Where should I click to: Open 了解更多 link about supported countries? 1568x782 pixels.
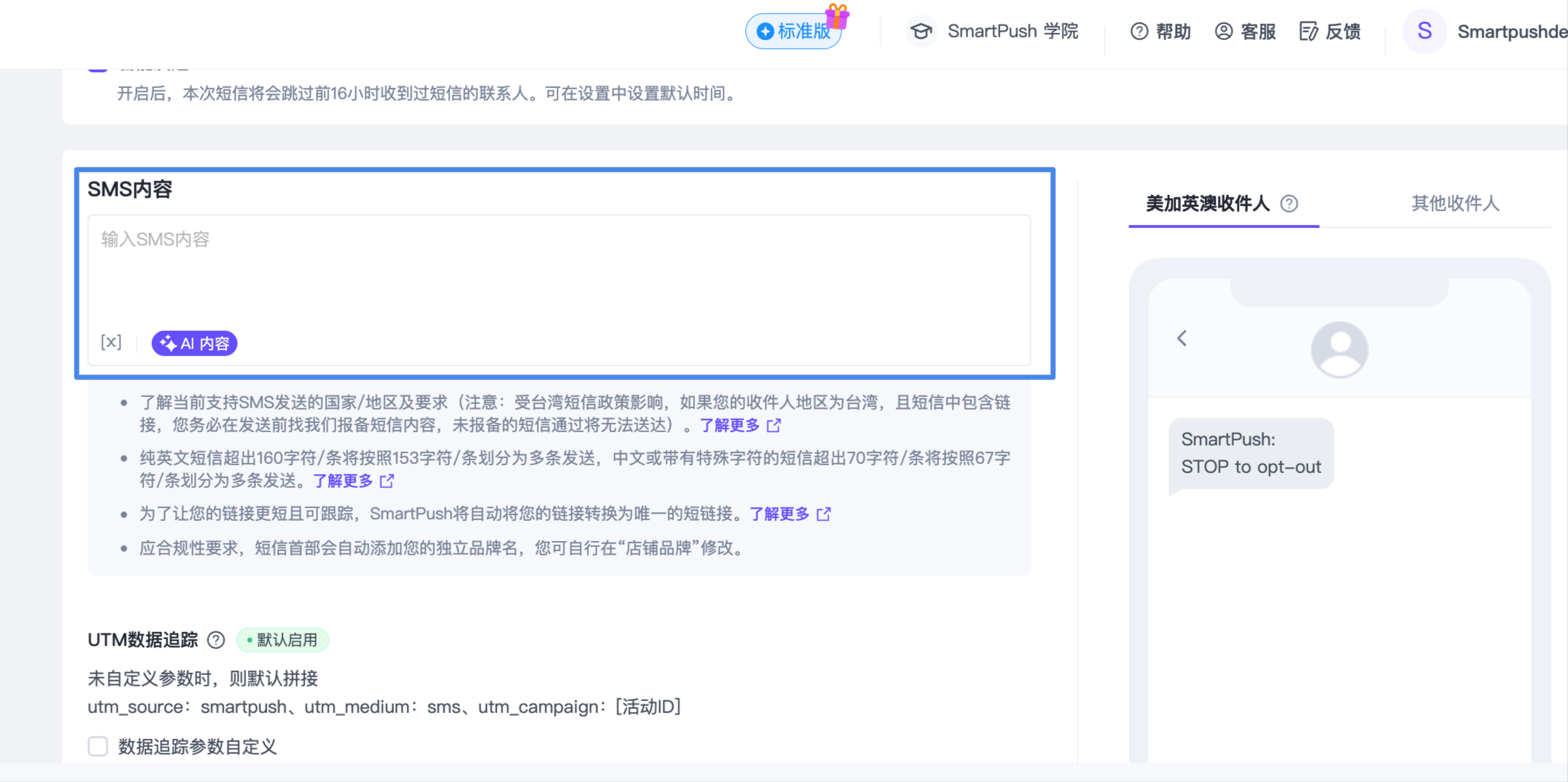[x=730, y=425]
